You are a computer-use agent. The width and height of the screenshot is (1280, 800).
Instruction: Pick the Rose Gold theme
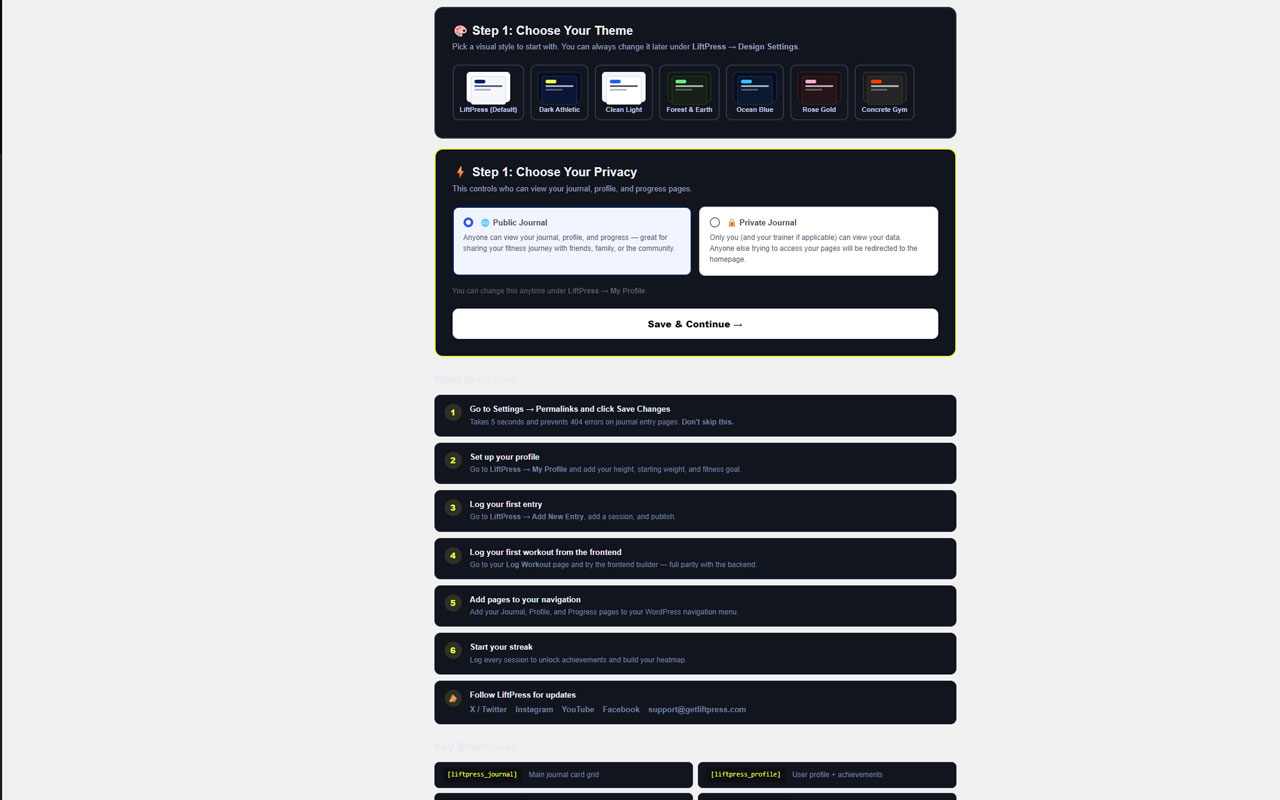click(x=819, y=92)
